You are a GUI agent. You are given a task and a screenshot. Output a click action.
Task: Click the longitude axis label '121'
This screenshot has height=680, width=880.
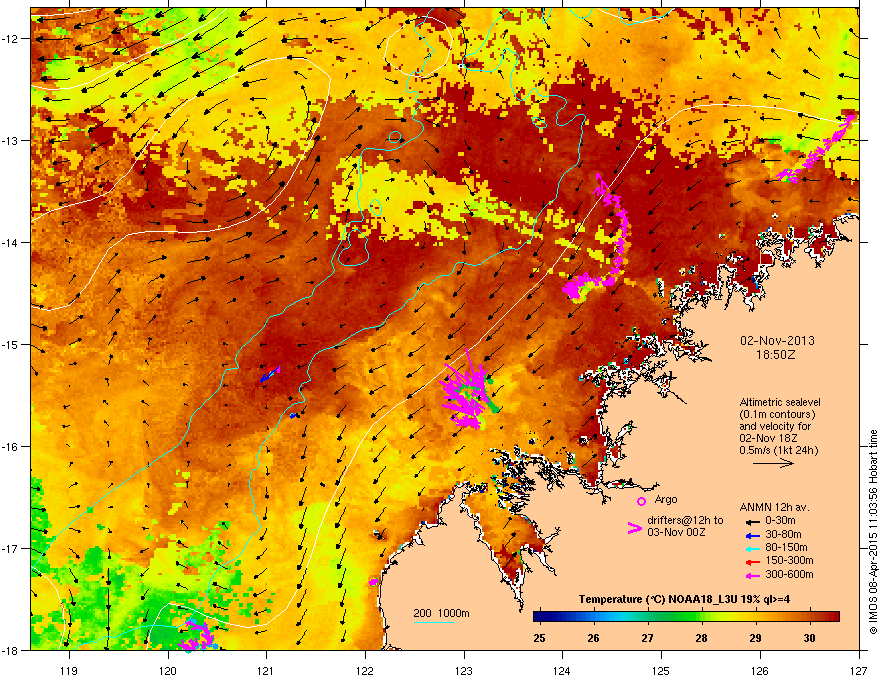point(267,670)
